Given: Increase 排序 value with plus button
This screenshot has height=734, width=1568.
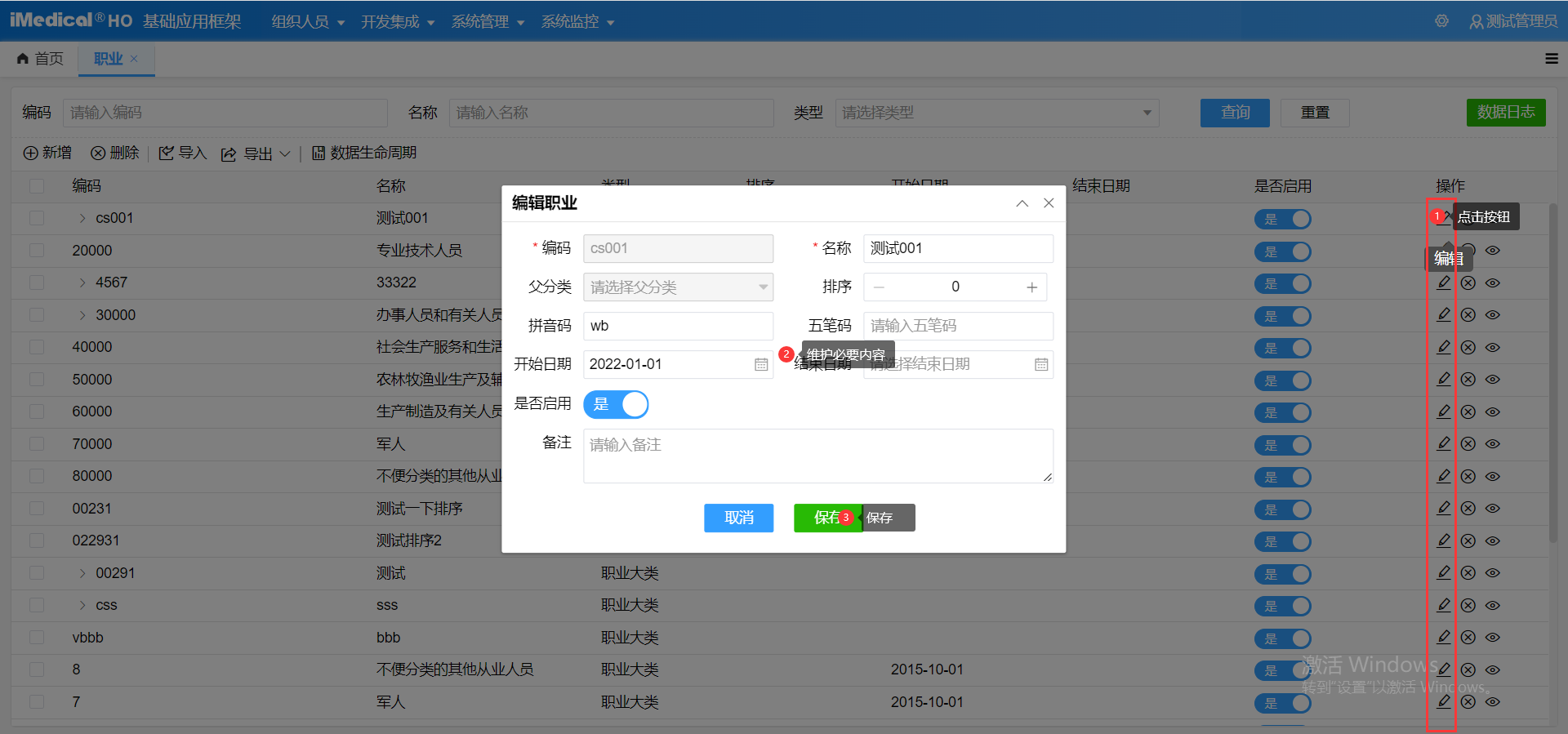Looking at the screenshot, I should [1032, 287].
